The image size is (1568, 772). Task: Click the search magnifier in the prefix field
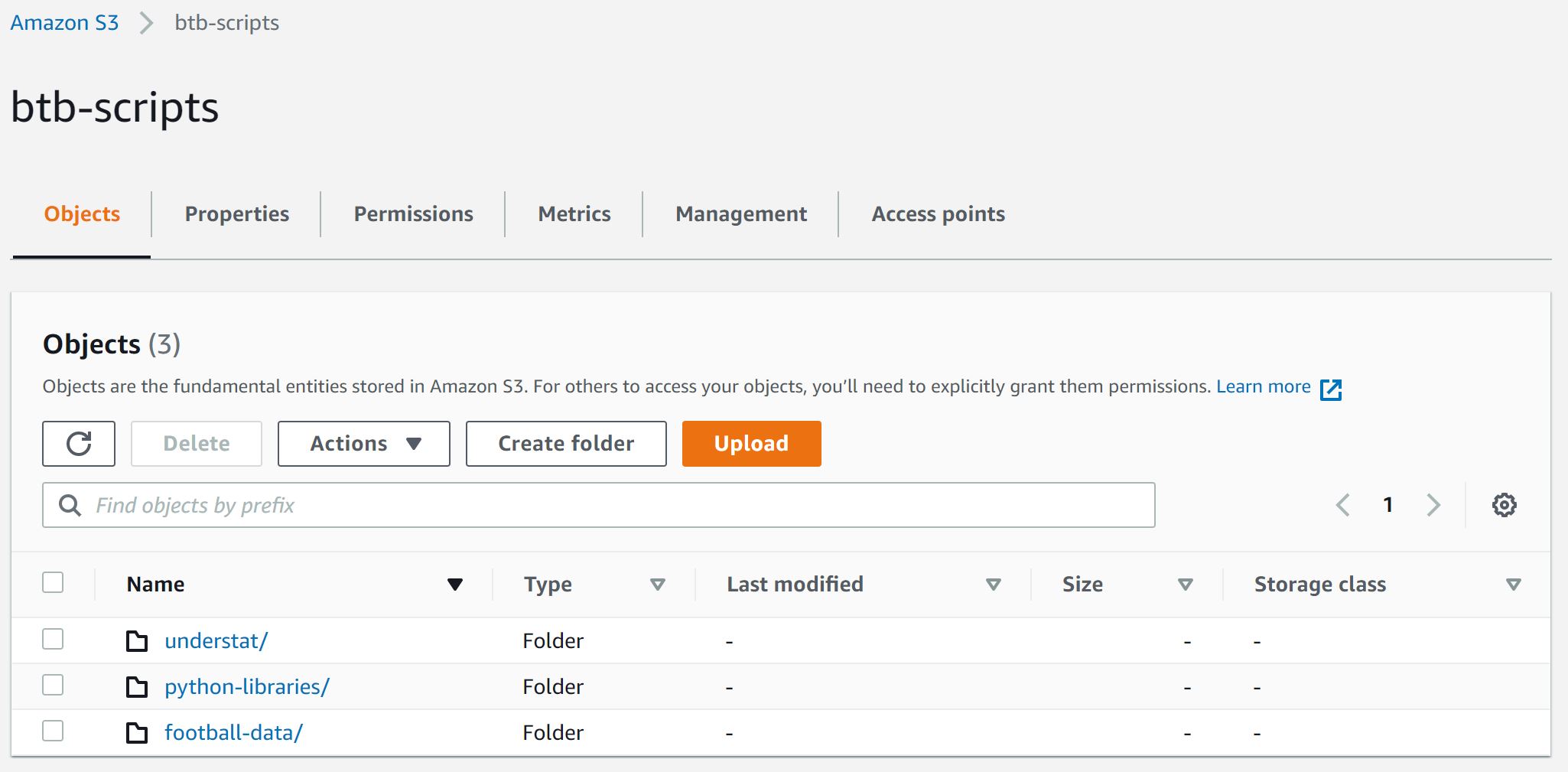pyautogui.click(x=70, y=504)
